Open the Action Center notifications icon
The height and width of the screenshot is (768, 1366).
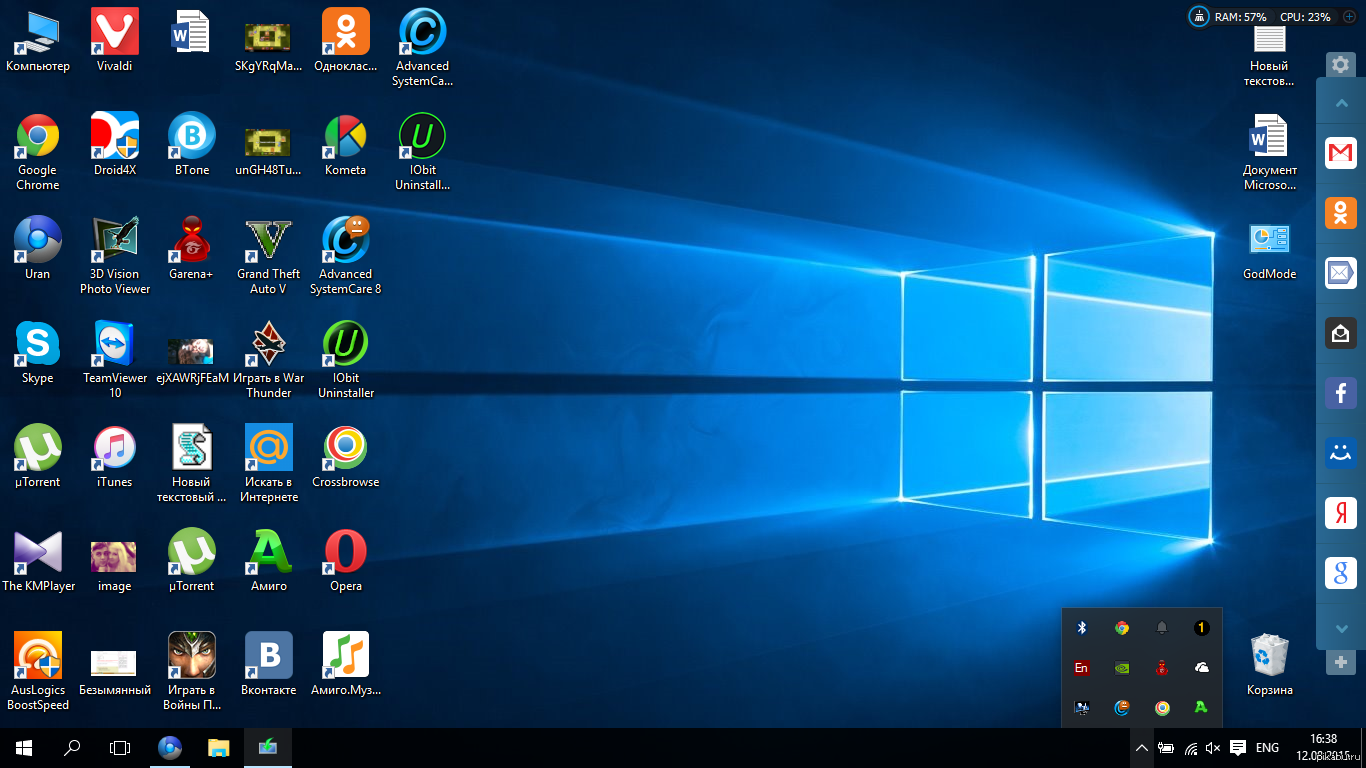pos(1237,748)
